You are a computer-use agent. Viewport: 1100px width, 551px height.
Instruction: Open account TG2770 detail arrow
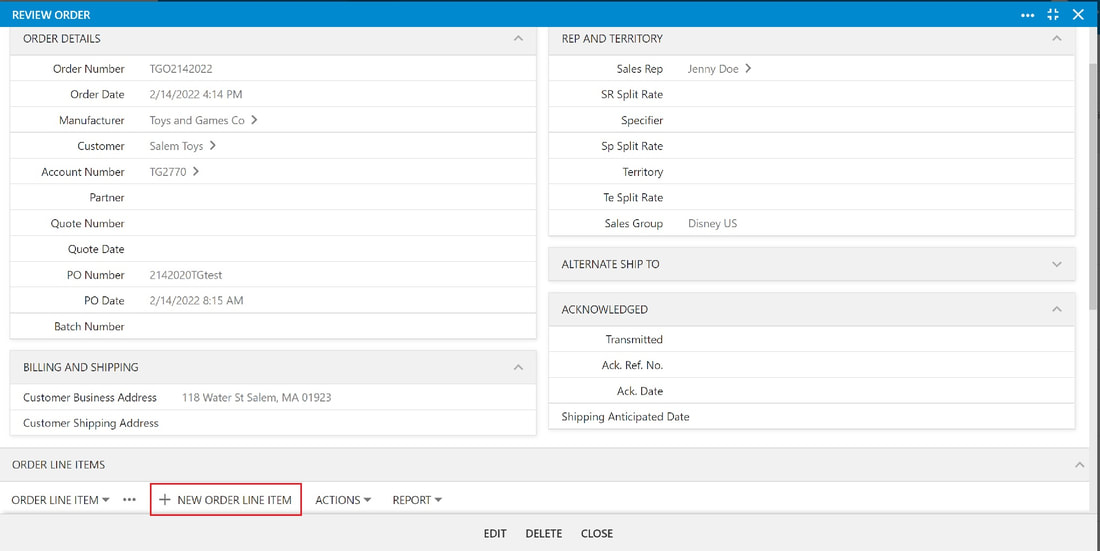[196, 171]
